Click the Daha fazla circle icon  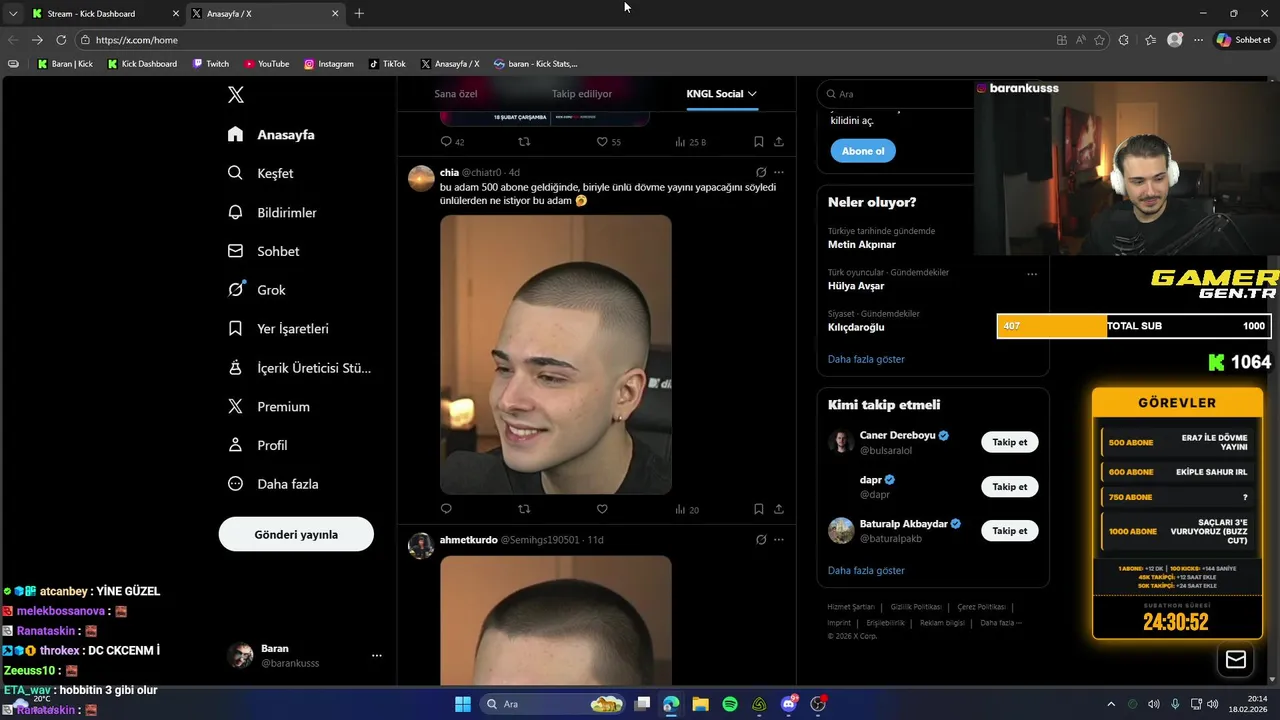pyautogui.click(x=235, y=484)
